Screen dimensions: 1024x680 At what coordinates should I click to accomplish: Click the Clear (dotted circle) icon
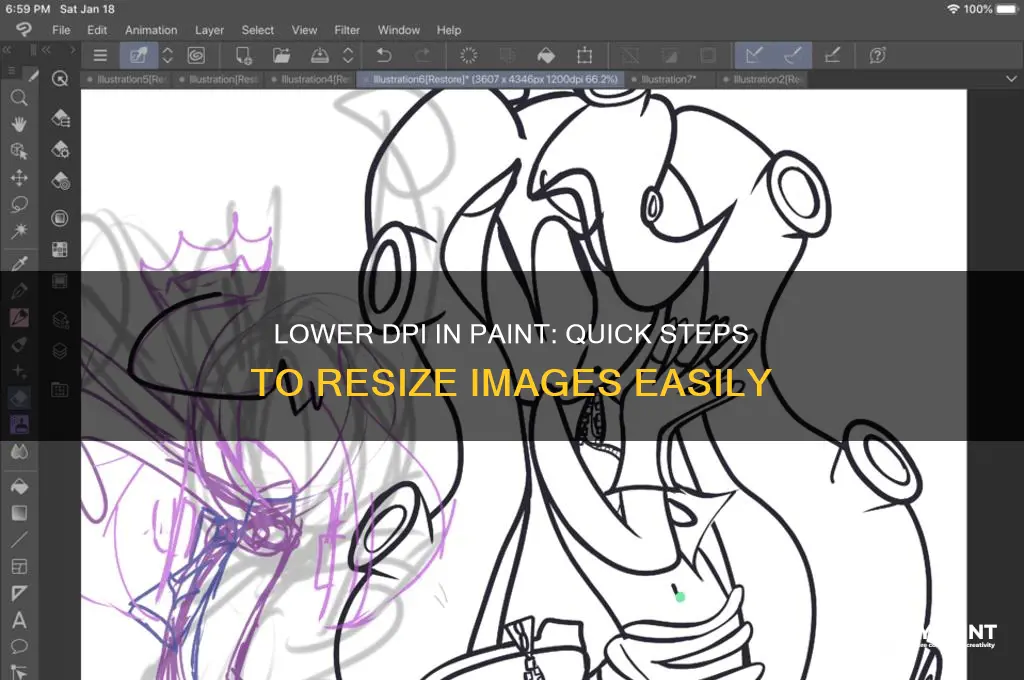(468, 56)
